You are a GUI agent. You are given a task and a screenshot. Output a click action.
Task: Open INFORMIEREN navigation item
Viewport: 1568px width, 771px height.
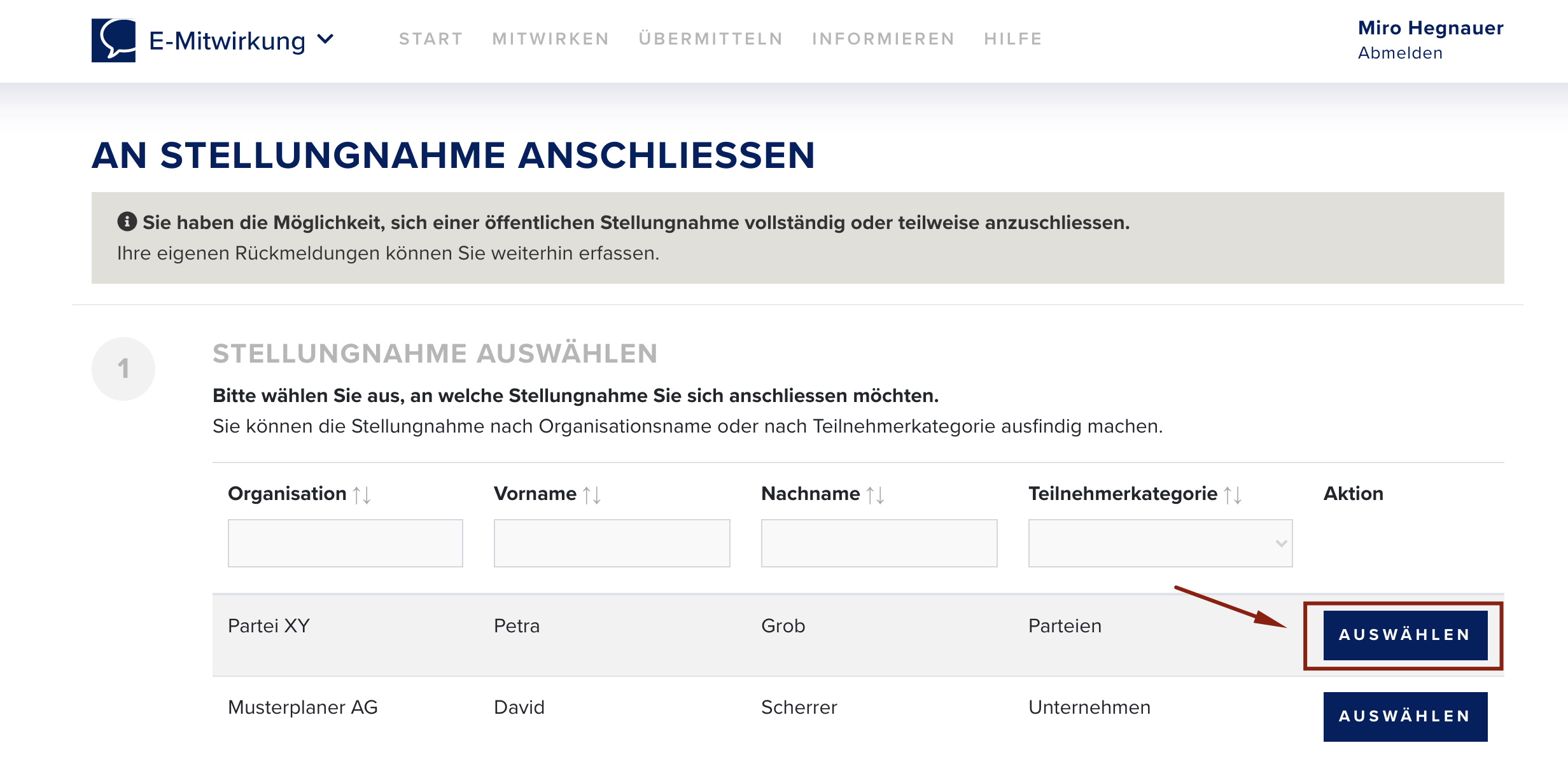[x=883, y=39]
